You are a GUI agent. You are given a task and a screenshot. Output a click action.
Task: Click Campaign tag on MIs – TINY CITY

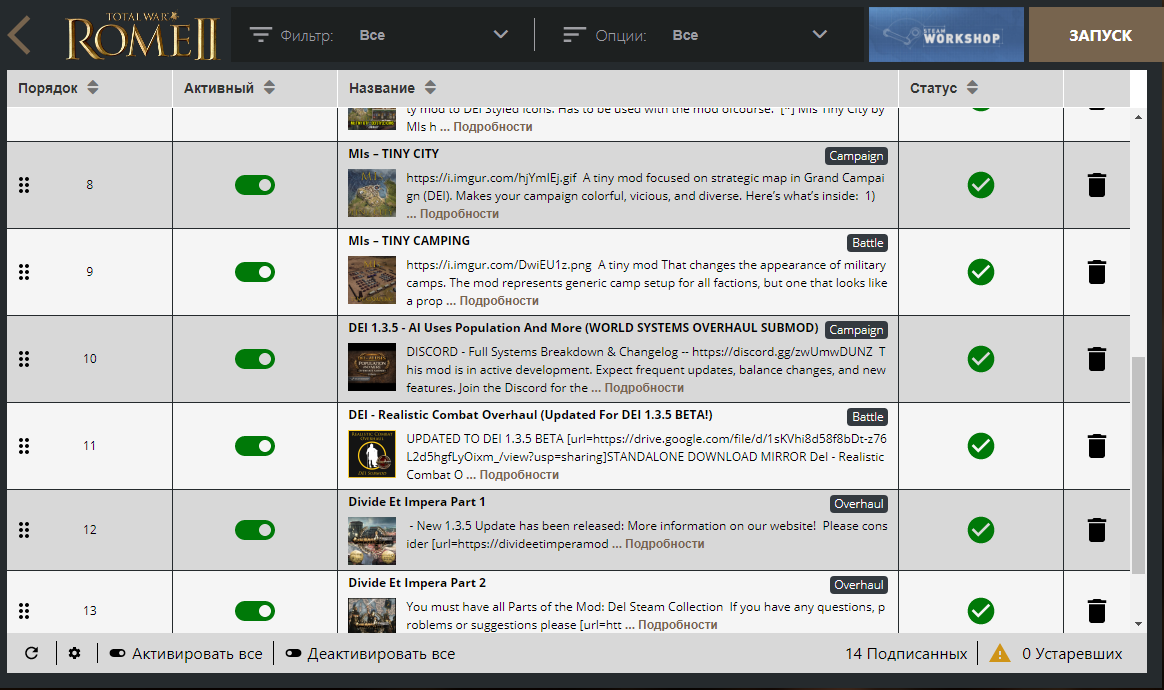tap(856, 156)
